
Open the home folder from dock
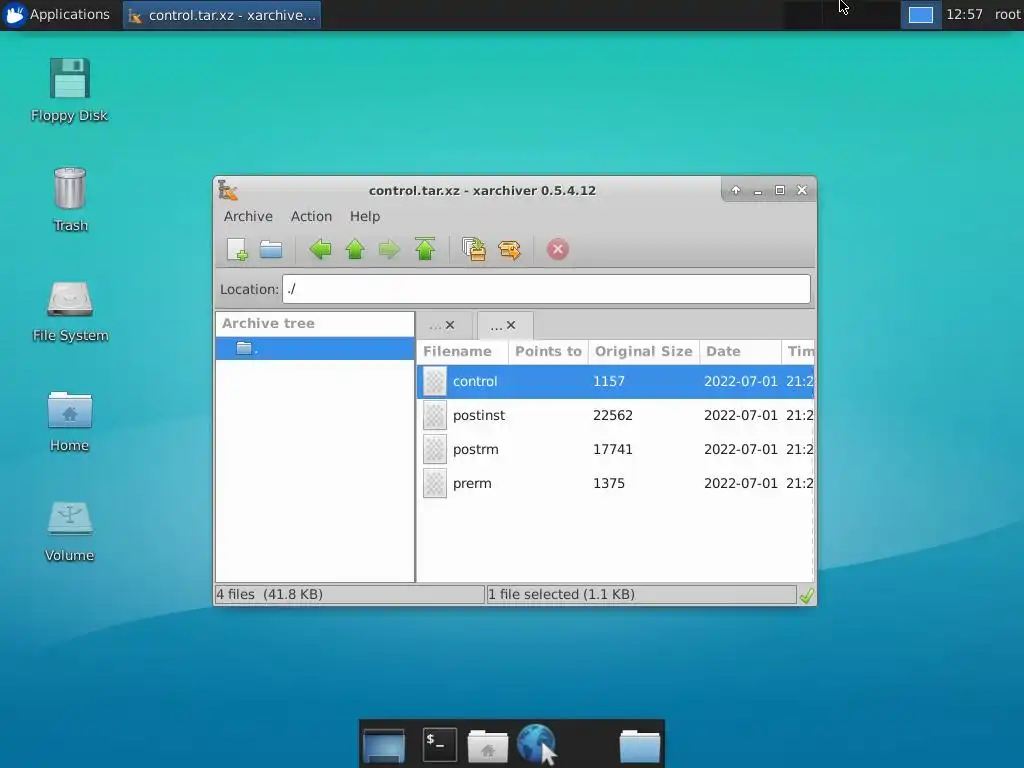(x=488, y=746)
